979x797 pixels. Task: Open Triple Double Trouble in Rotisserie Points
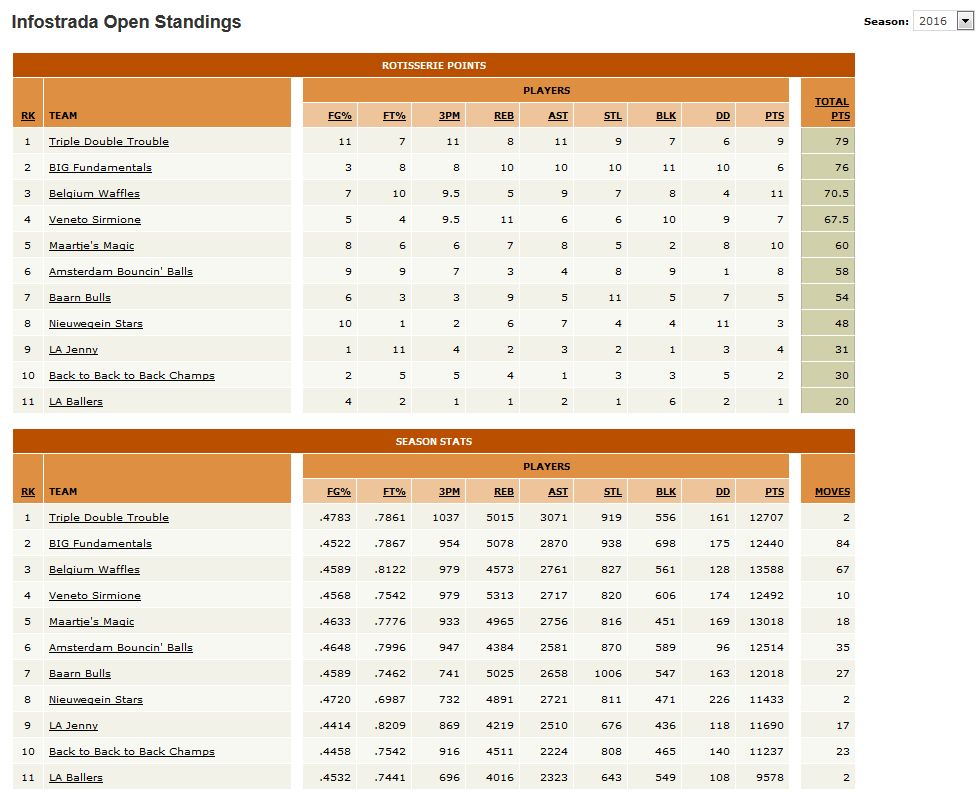[x=109, y=141]
